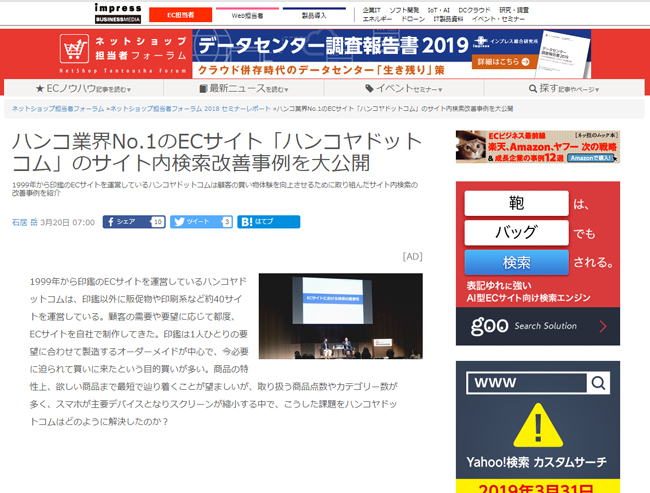Click the Facebook share count 10
The image size is (650, 493).
[158, 222]
